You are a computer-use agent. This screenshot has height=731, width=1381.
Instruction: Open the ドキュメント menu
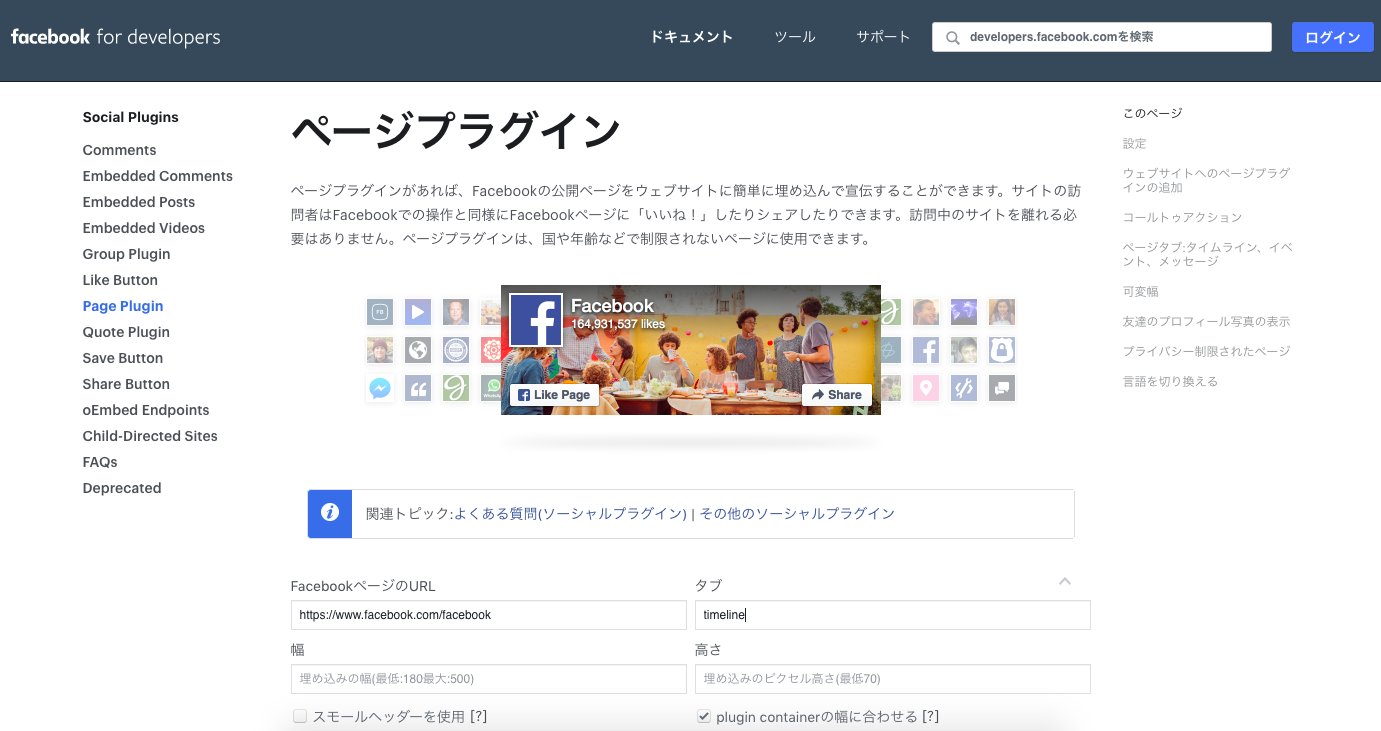(x=692, y=37)
